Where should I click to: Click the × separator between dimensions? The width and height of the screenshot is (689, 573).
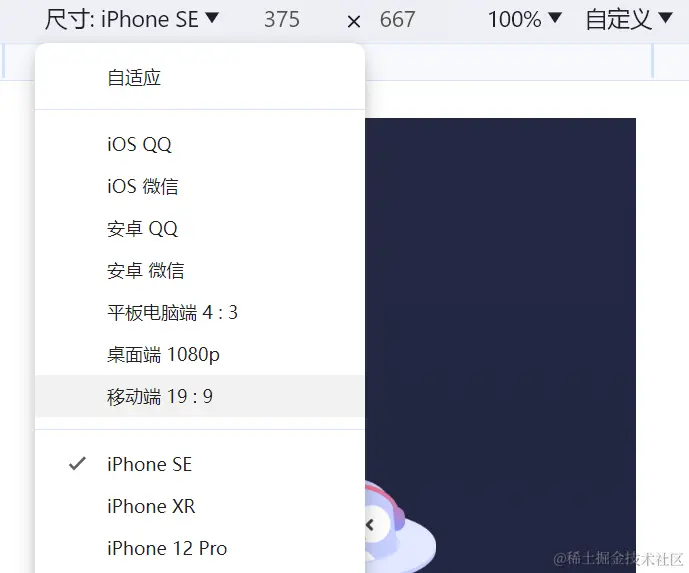(x=354, y=21)
